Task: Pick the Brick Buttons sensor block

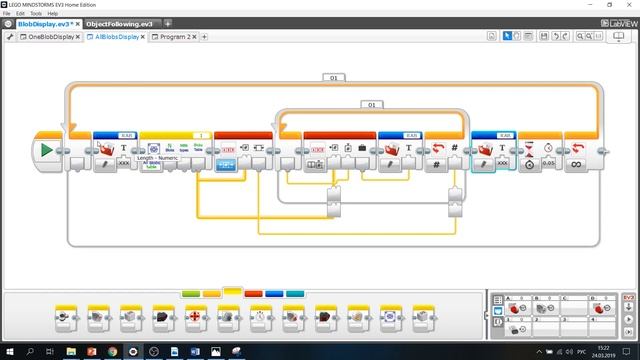Action: point(66,318)
